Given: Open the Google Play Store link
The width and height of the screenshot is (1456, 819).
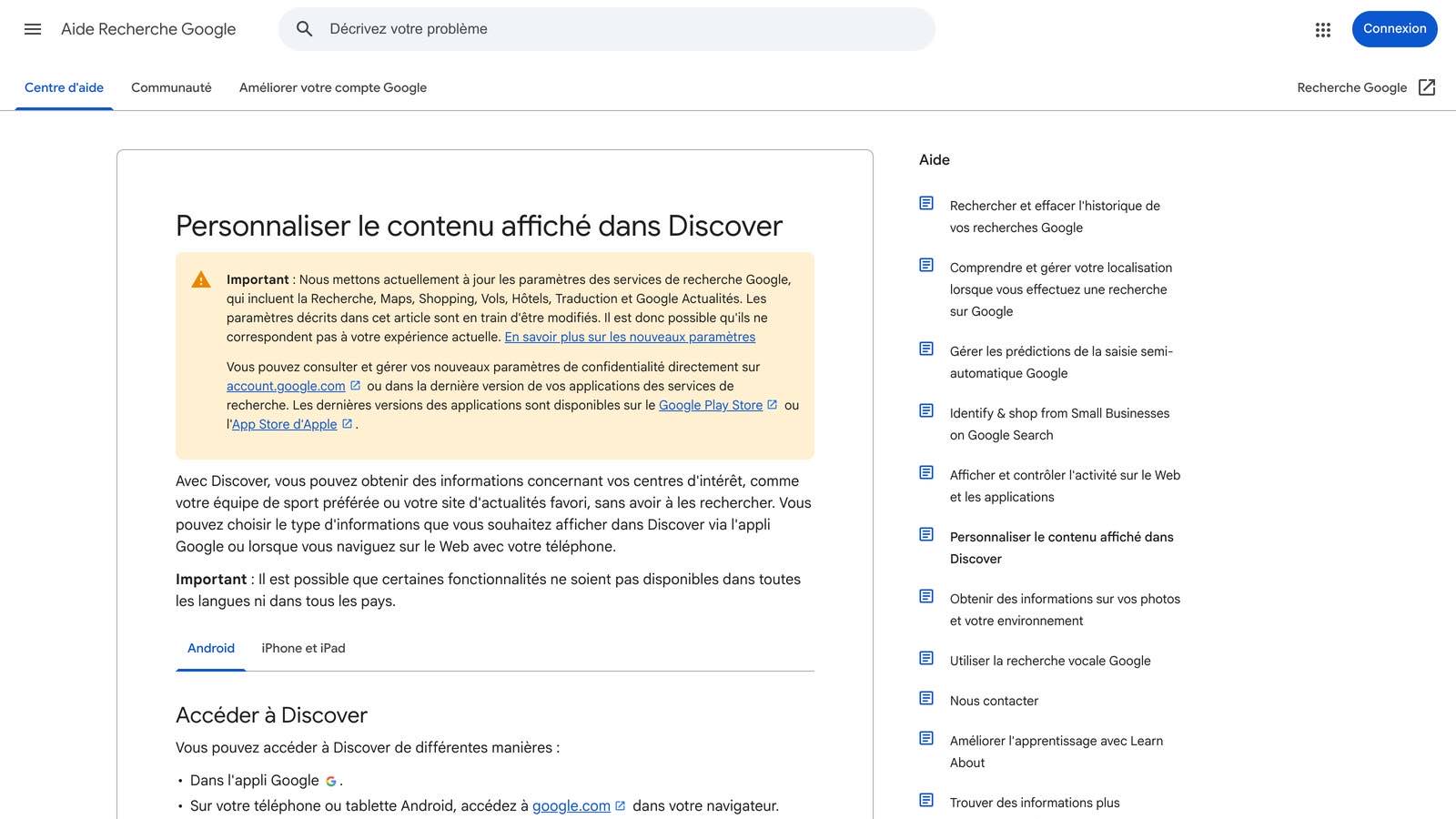Looking at the screenshot, I should 711,406.
